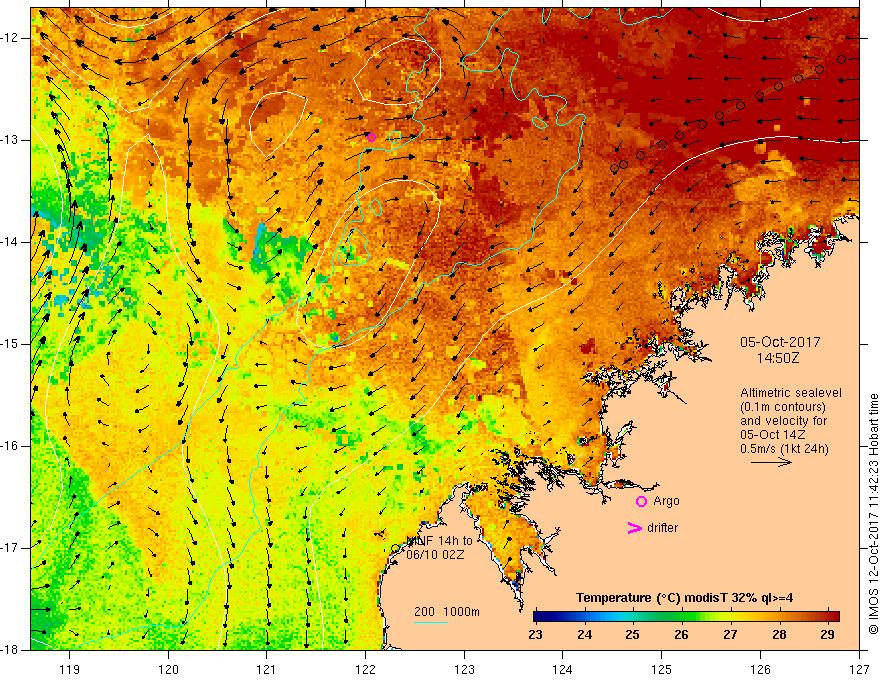Click the latitude axis label "-15"
The image size is (880, 680).
pos(11,344)
